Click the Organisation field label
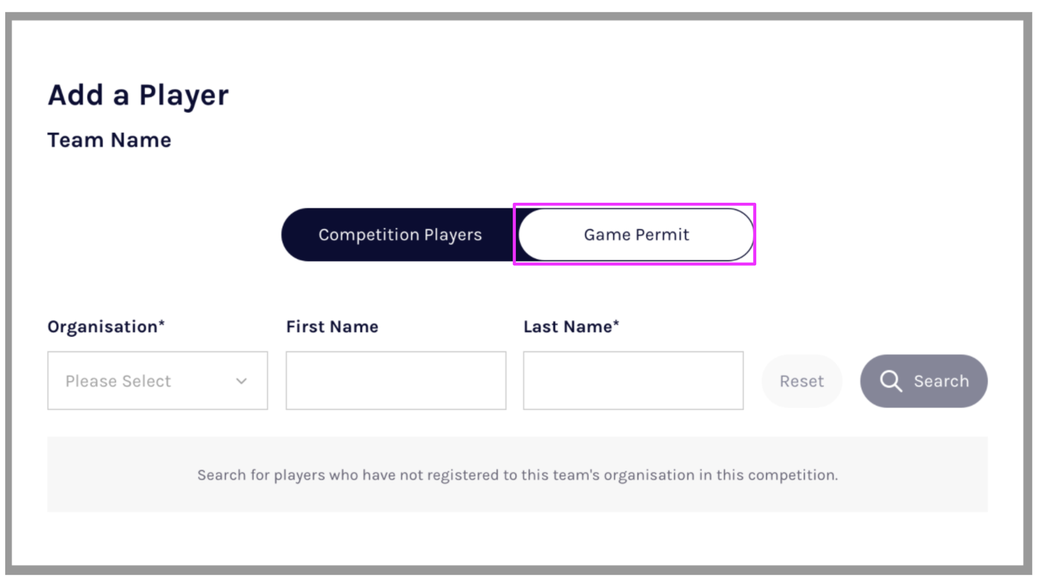The height and width of the screenshot is (587, 1047). pyautogui.click(x=102, y=327)
